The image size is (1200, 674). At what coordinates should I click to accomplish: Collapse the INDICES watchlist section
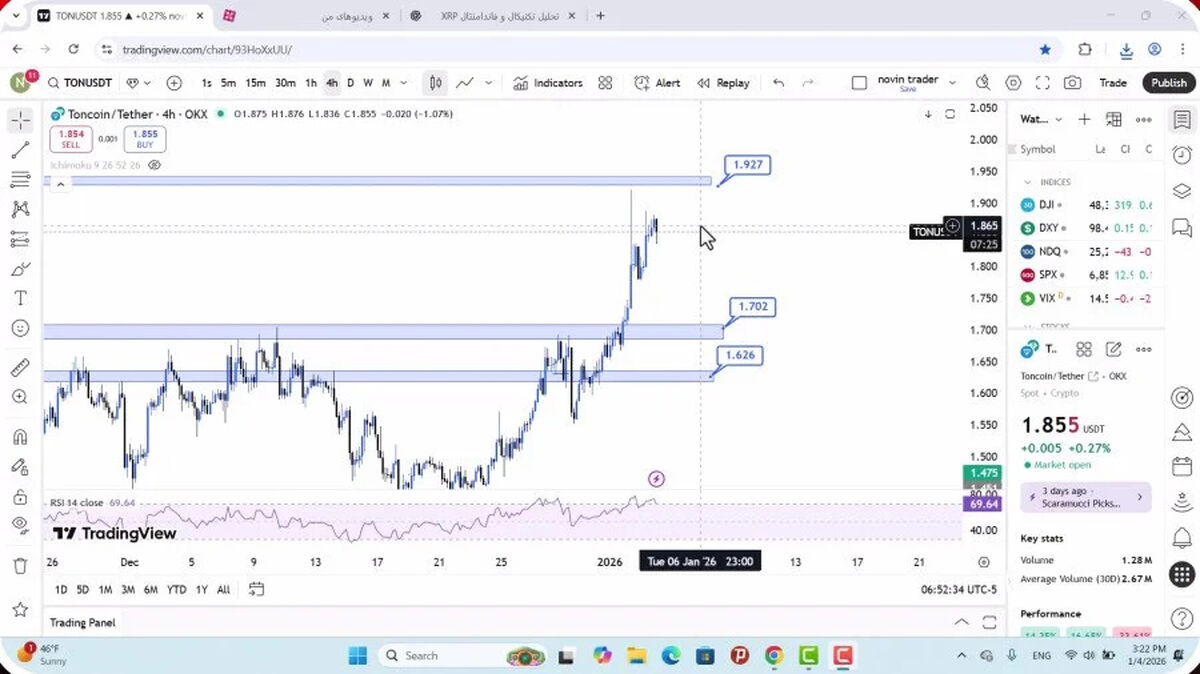click(x=1027, y=182)
